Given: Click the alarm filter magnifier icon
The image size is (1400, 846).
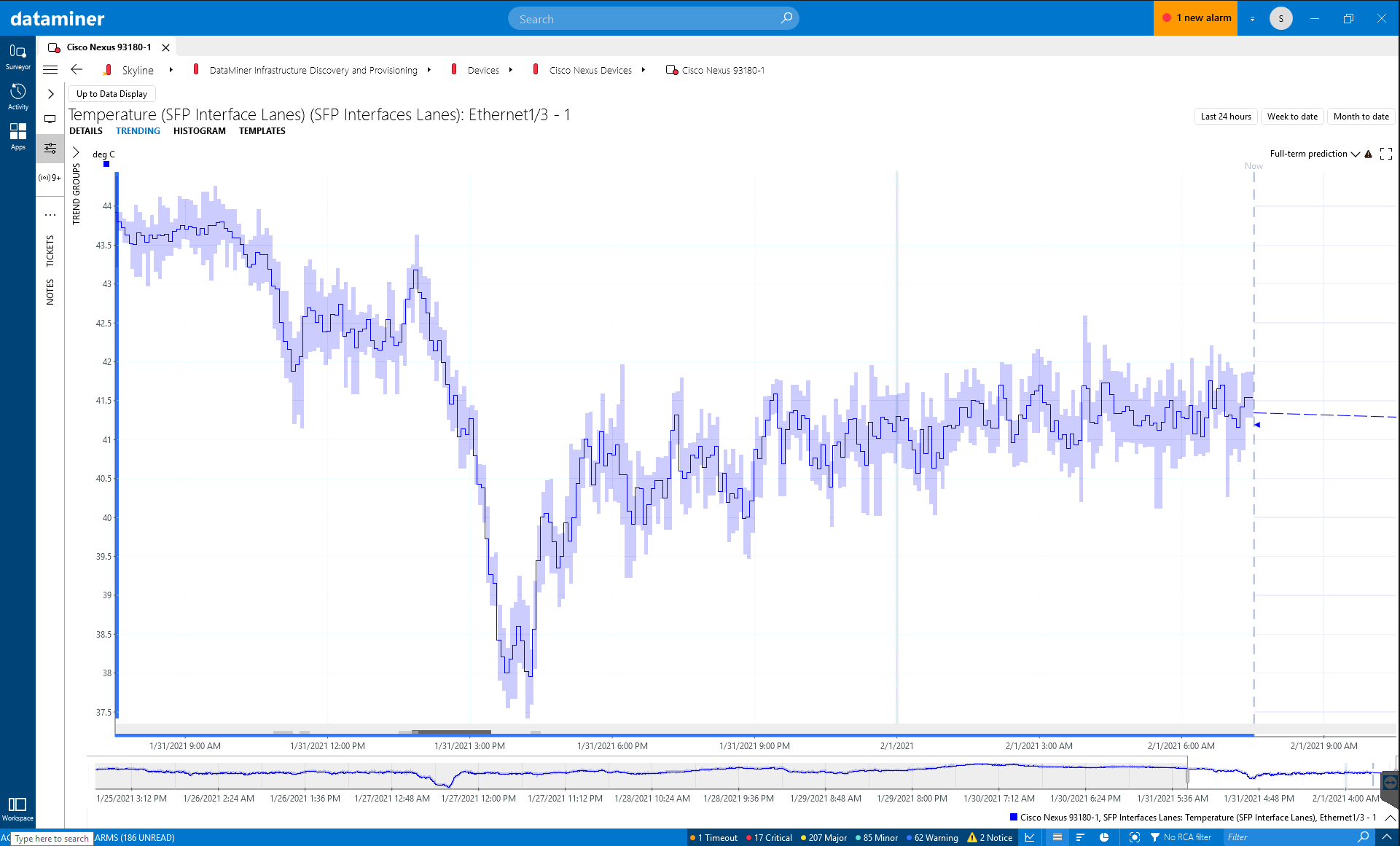Looking at the screenshot, I should (1363, 837).
